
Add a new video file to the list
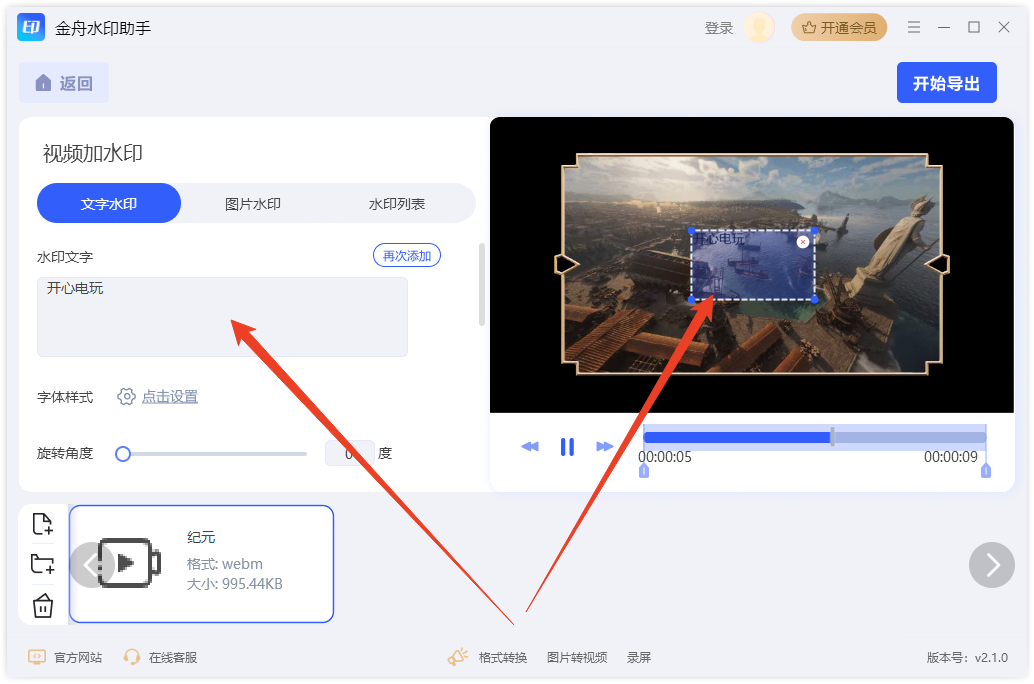43,523
